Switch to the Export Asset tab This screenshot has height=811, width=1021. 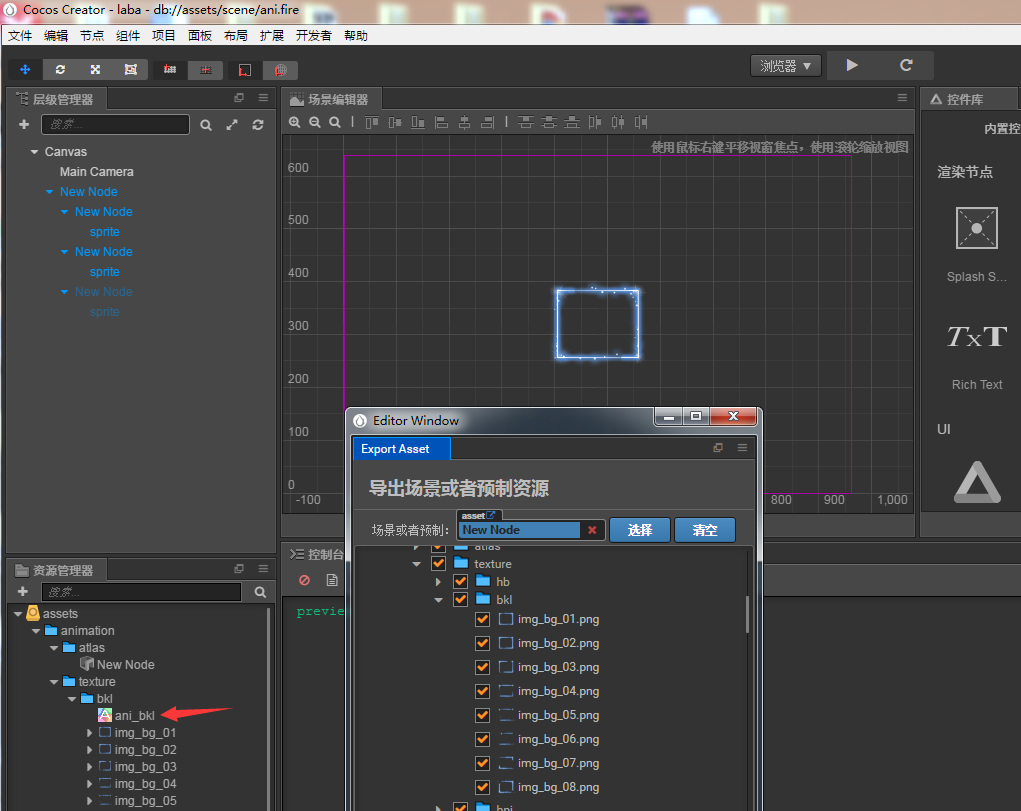(x=395, y=449)
